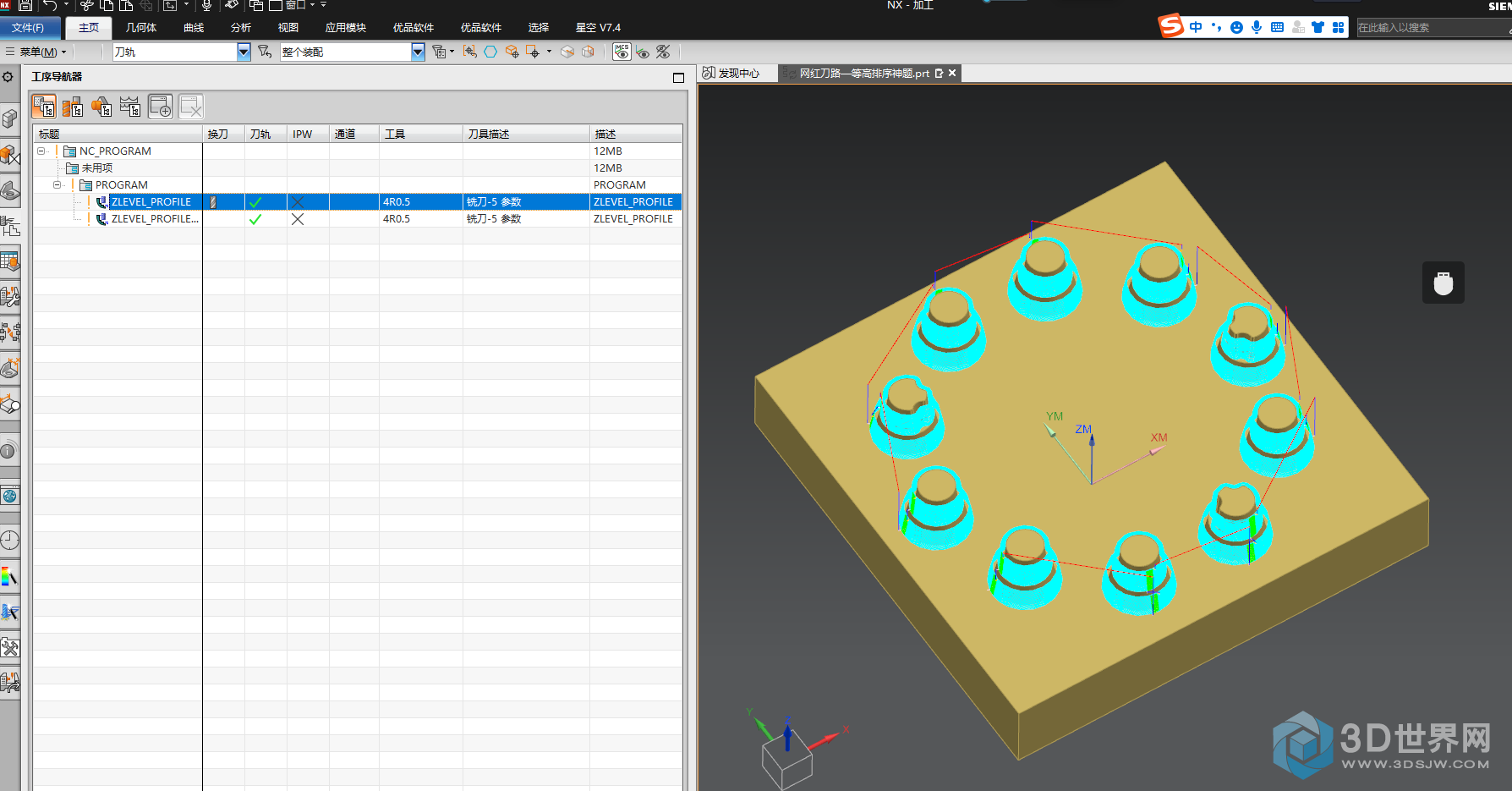
Task: Switch to the 视图 ribbon tab
Action: 288,28
